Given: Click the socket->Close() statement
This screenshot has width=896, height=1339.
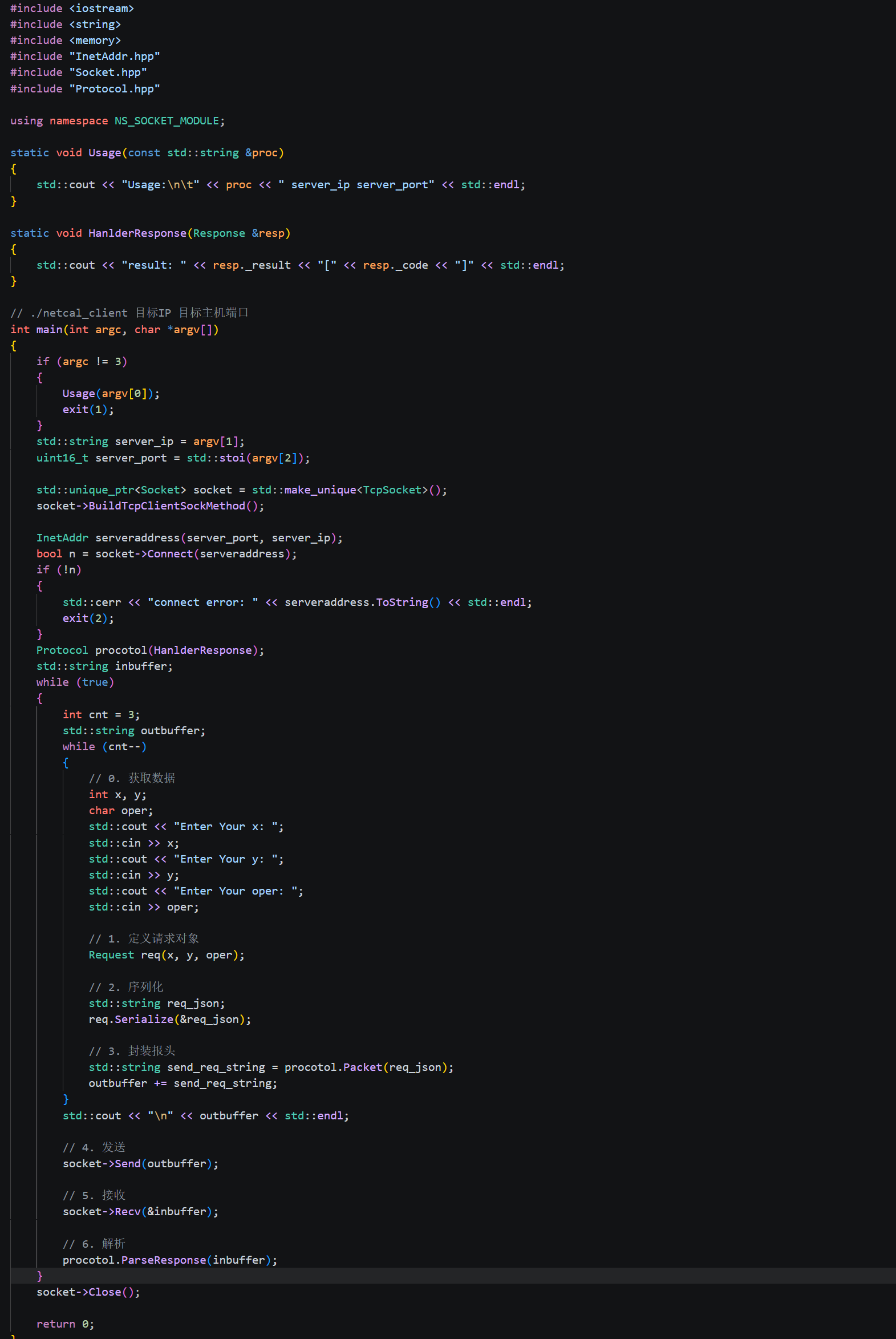Looking at the screenshot, I should (88, 1292).
